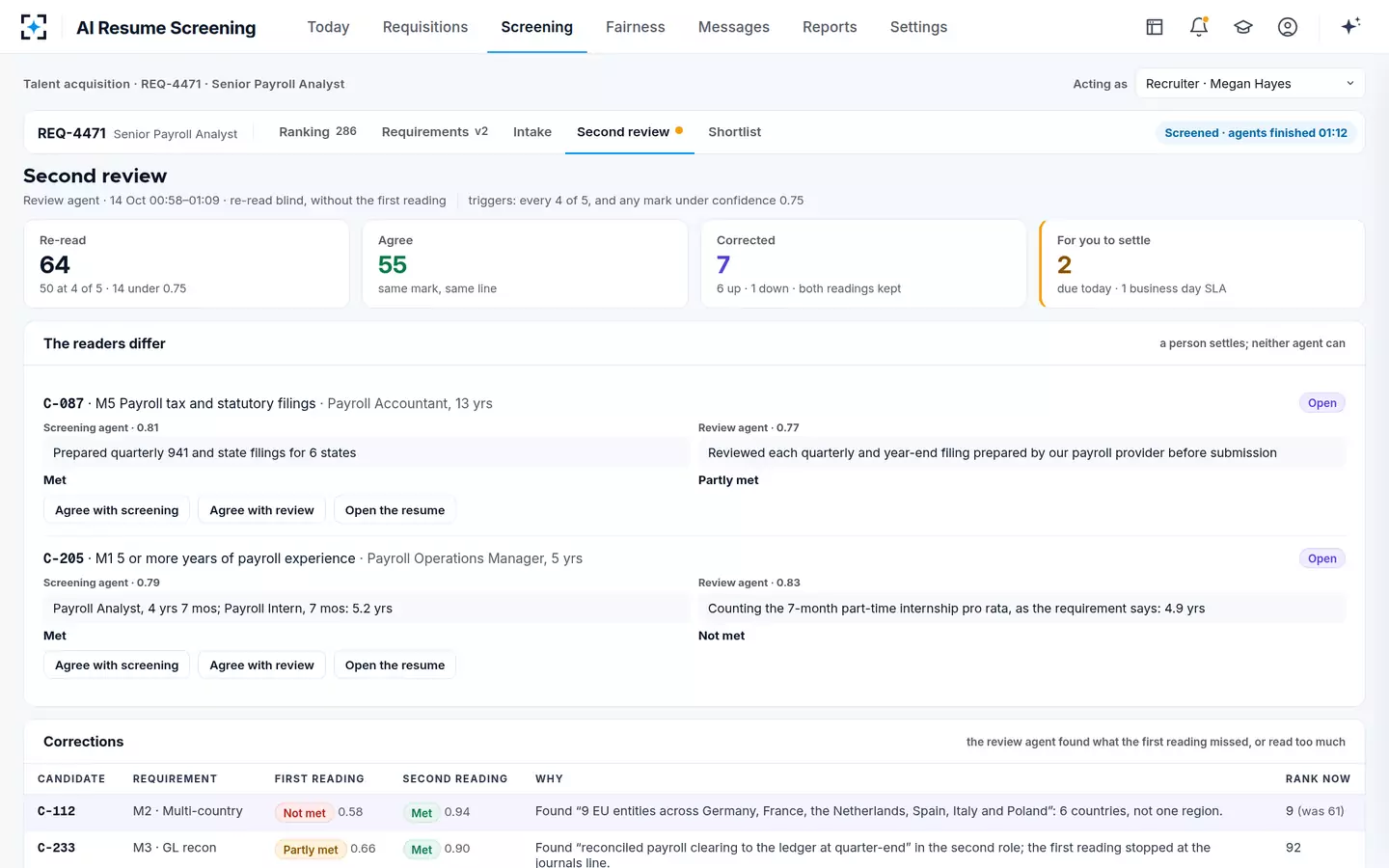Agree with screening for C-087
The width and height of the screenshot is (1389, 868).
pyautogui.click(x=117, y=510)
